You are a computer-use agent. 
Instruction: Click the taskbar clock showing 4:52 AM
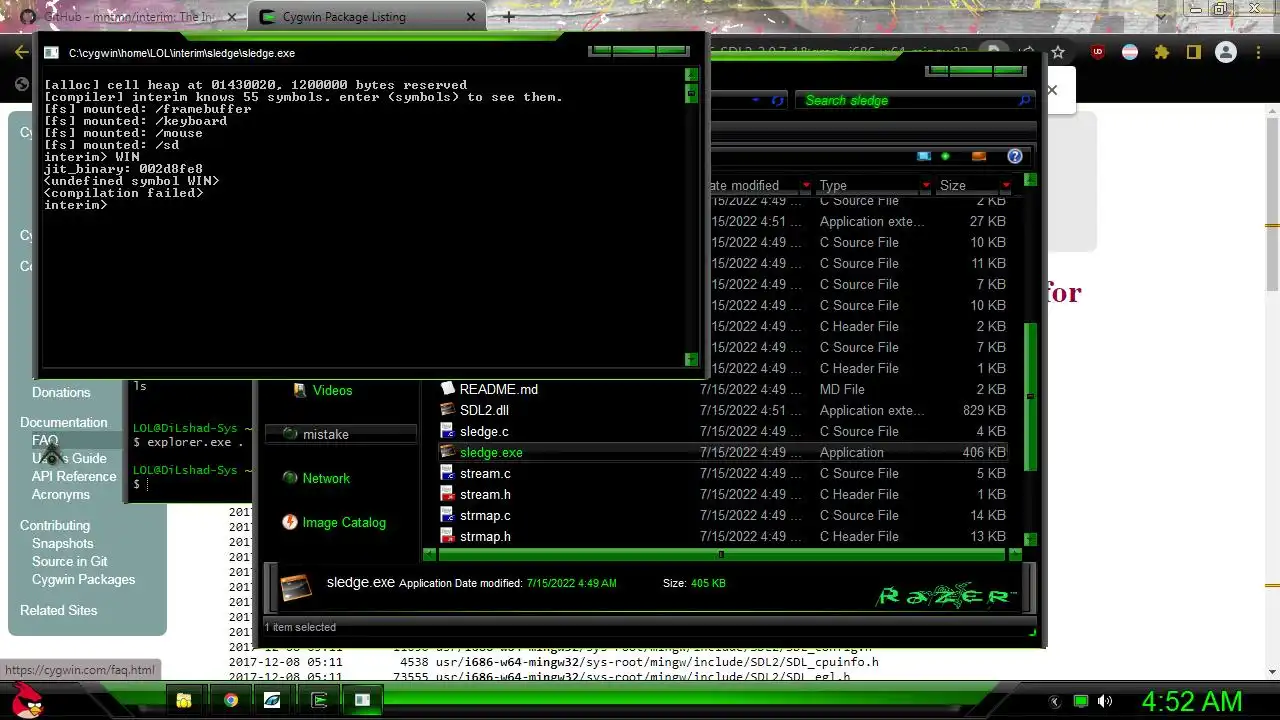pyautogui.click(x=1191, y=701)
